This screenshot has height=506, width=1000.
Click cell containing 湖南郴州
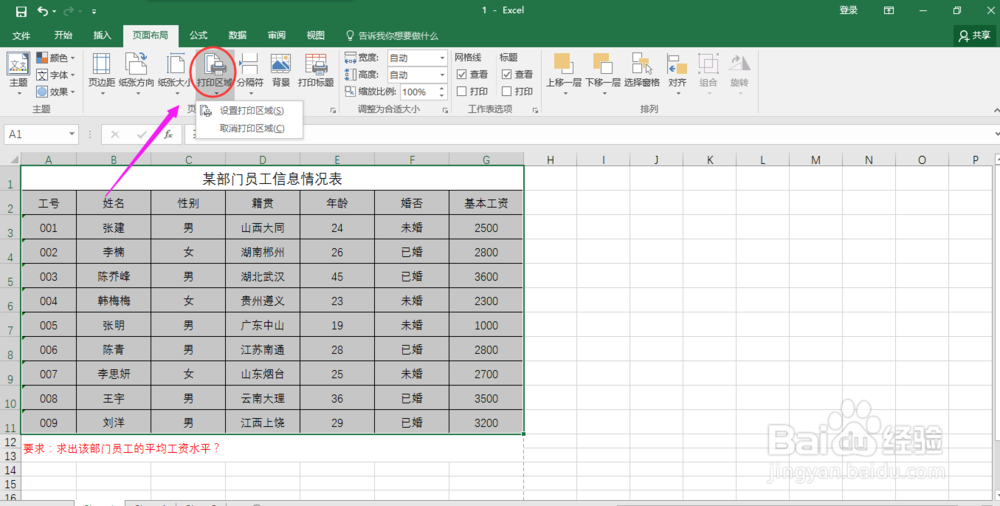coord(262,252)
